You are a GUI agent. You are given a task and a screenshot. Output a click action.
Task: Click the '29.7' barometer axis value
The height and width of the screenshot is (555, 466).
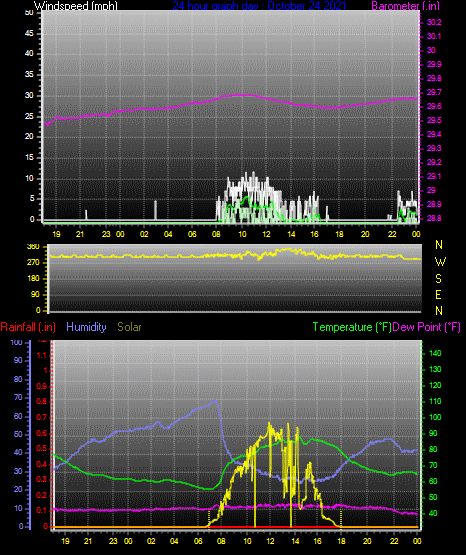(x=434, y=92)
